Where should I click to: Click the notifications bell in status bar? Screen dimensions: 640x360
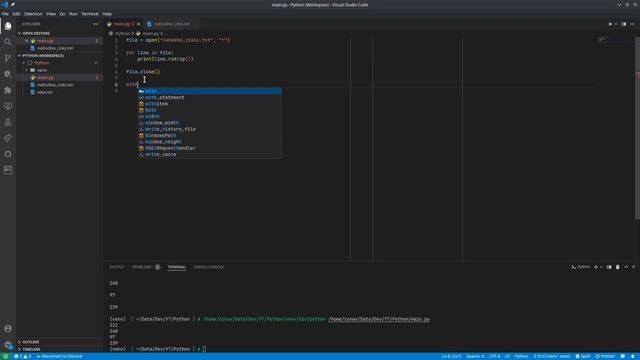click(633, 356)
